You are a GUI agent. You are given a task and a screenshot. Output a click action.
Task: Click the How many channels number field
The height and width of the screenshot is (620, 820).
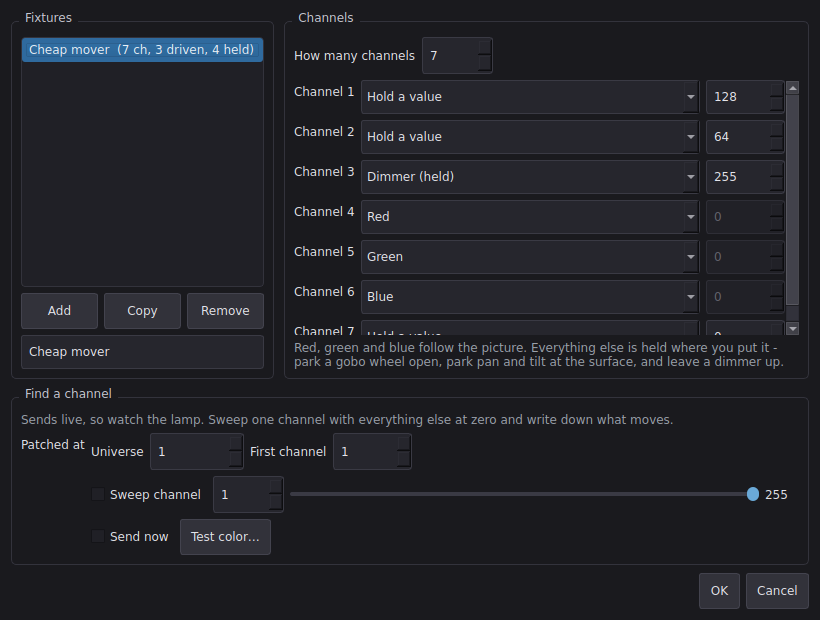(457, 55)
